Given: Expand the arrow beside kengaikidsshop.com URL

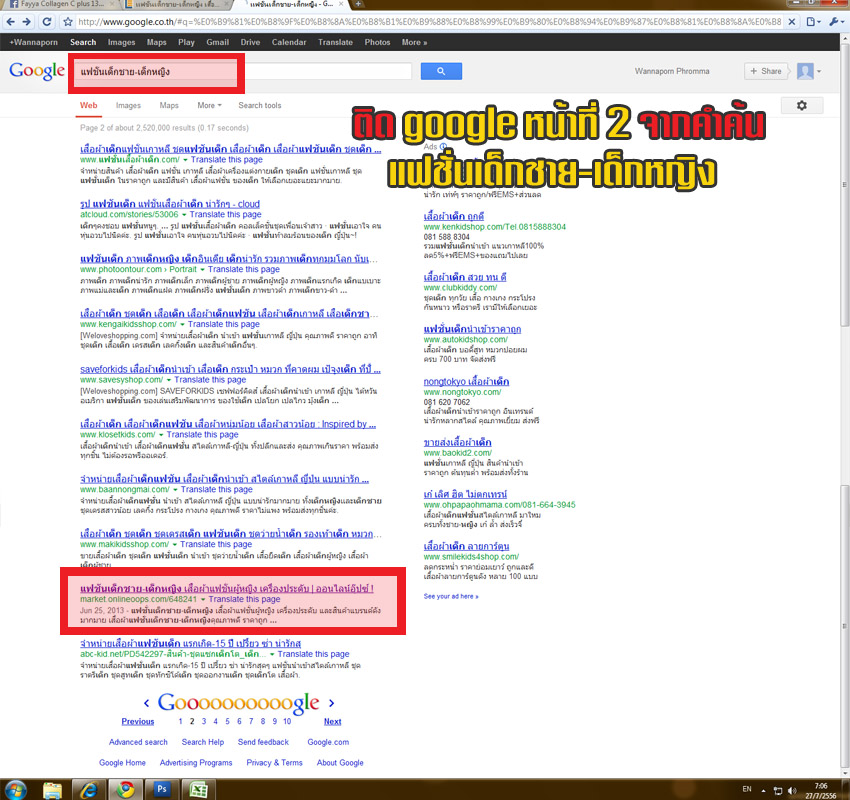Looking at the screenshot, I should pos(183,324).
